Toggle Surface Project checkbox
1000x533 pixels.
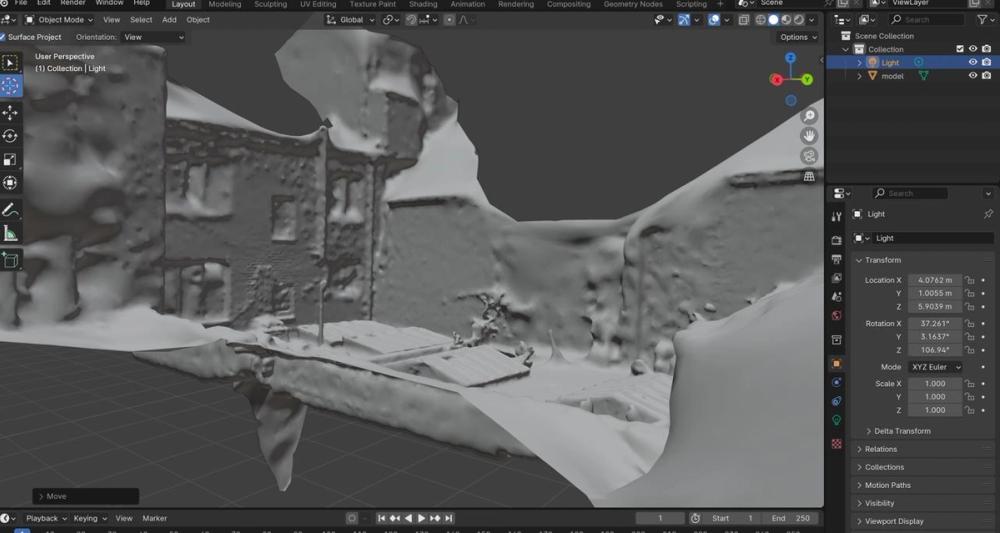3,37
